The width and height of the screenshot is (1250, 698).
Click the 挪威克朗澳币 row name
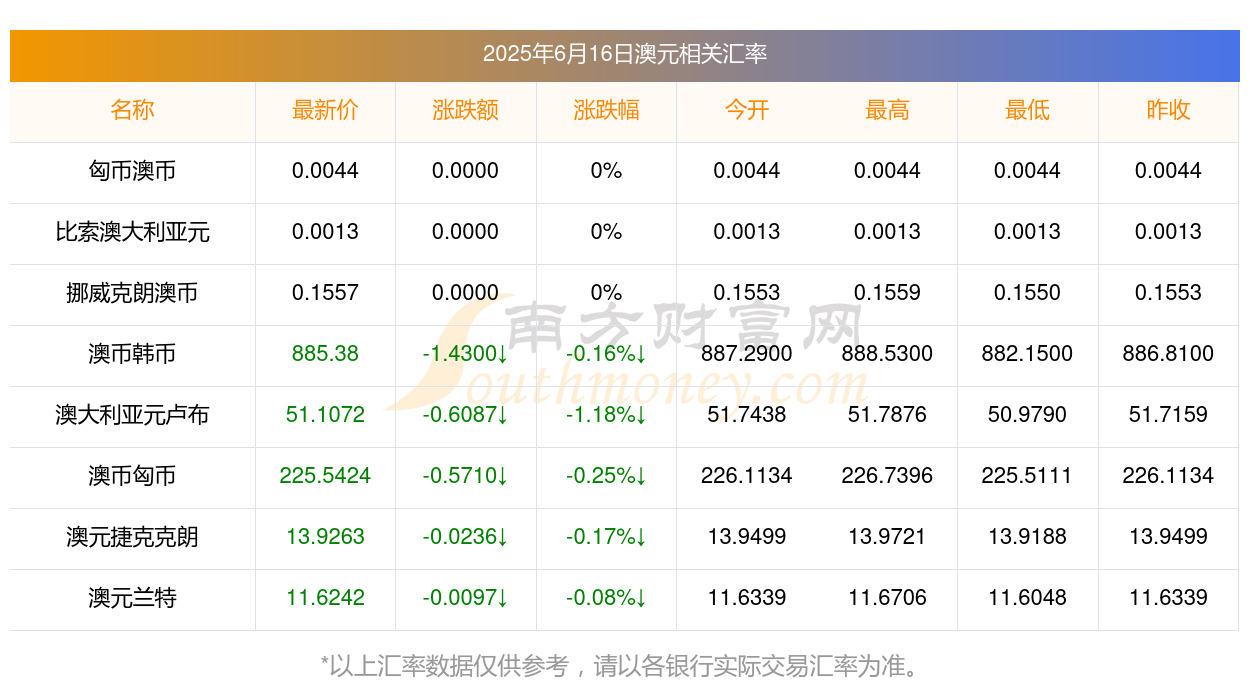click(132, 293)
